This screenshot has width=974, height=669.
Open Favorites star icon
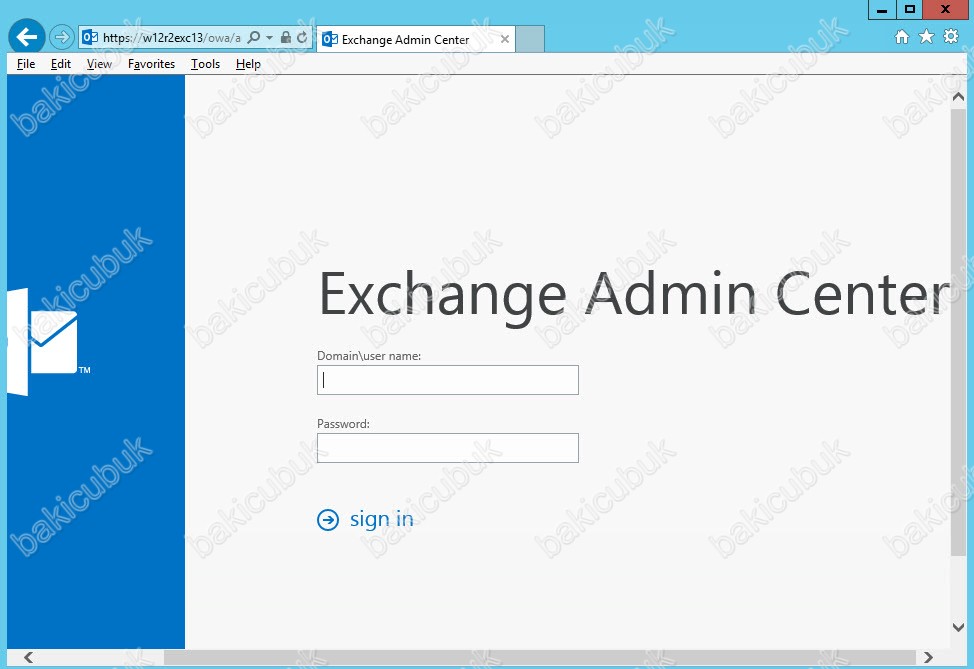pyautogui.click(x=926, y=37)
